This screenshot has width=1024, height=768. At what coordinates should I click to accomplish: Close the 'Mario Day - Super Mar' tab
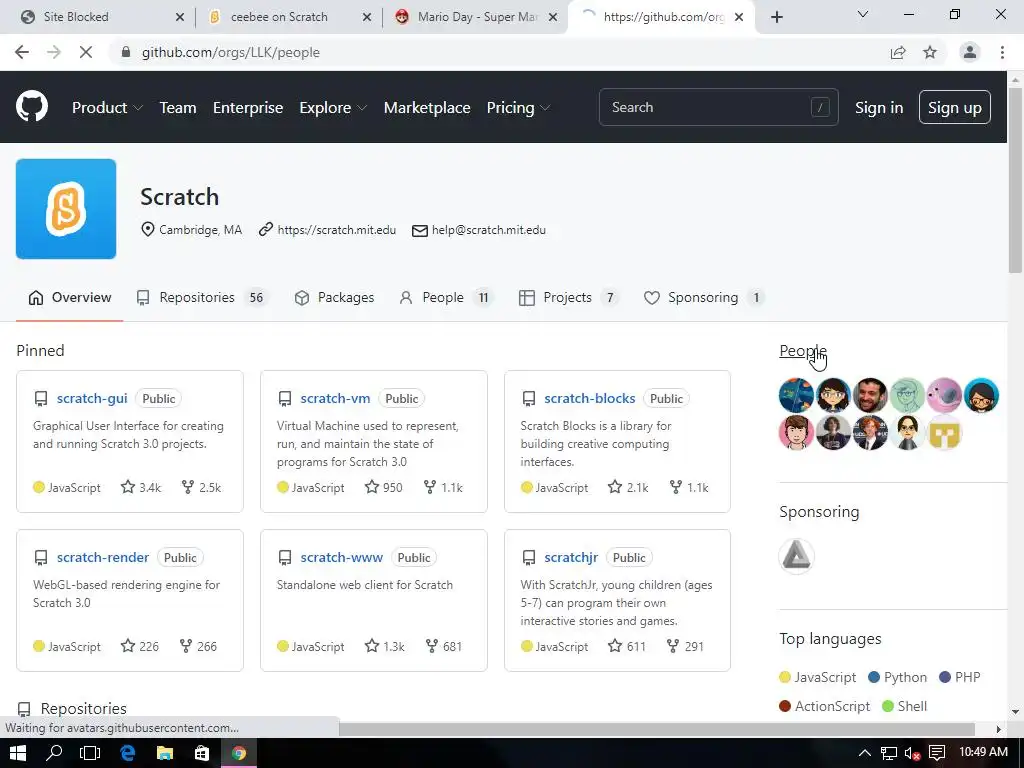tap(553, 17)
